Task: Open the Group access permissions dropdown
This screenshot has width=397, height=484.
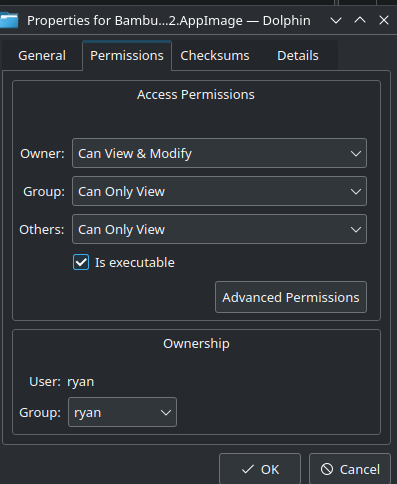Action: [x=219, y=191]
